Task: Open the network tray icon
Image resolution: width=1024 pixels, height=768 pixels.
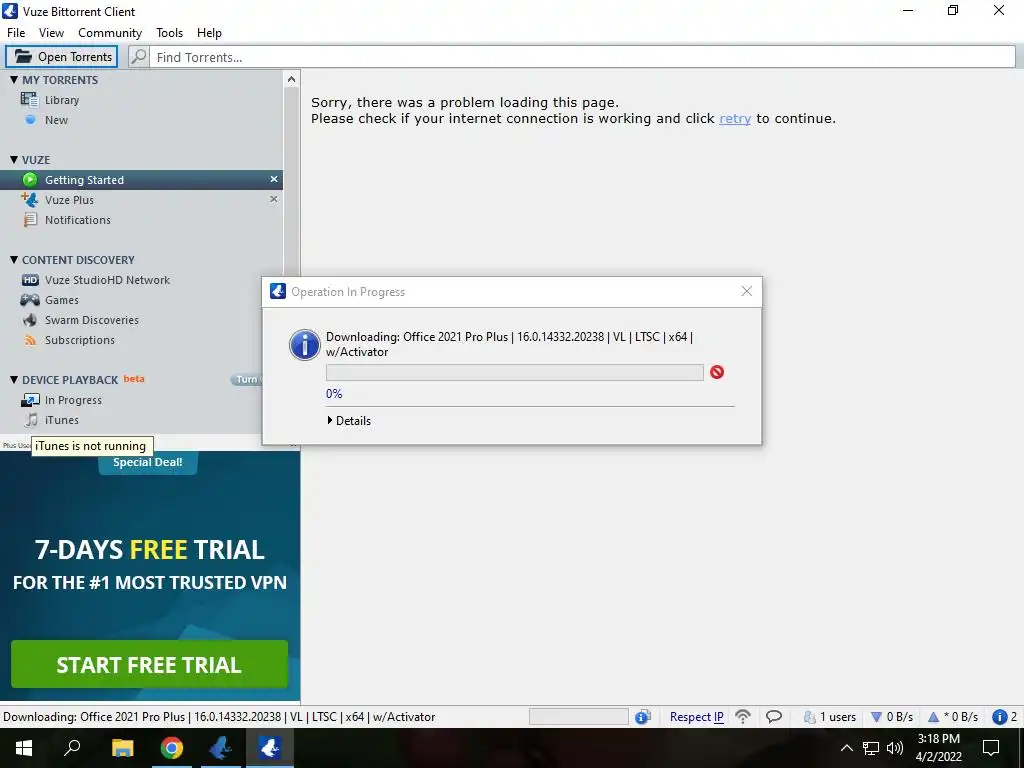Action: [x=871, y=748]
